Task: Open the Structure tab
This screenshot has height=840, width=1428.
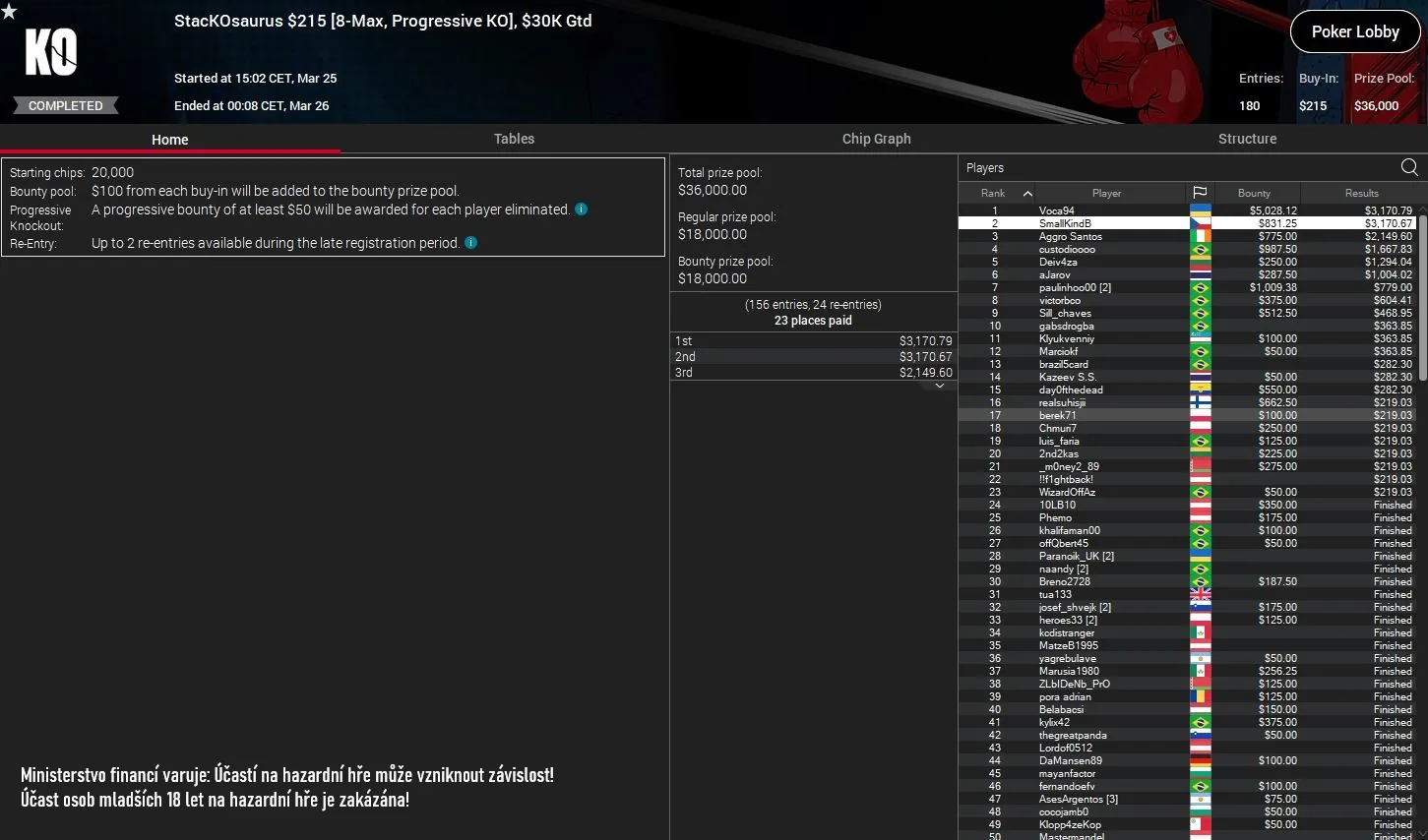Action: coord(1247,139)
